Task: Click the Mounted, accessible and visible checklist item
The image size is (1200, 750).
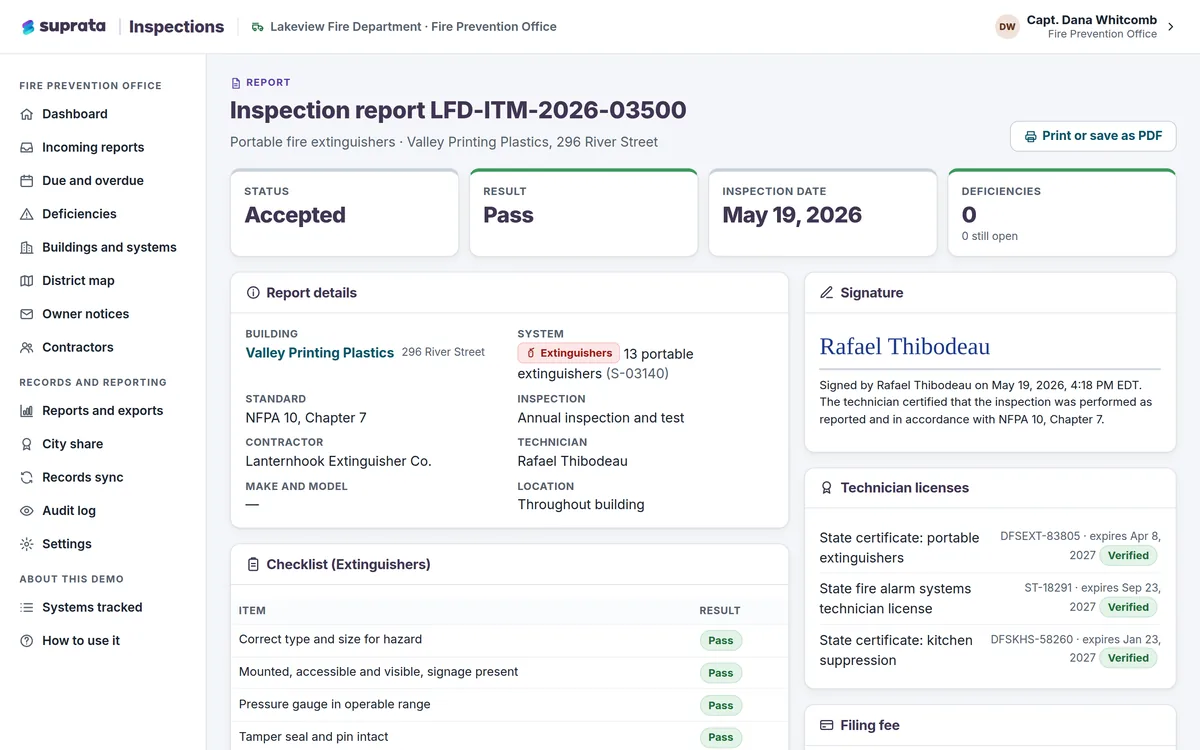Action: pyautogui.click(x=379, y=672)
